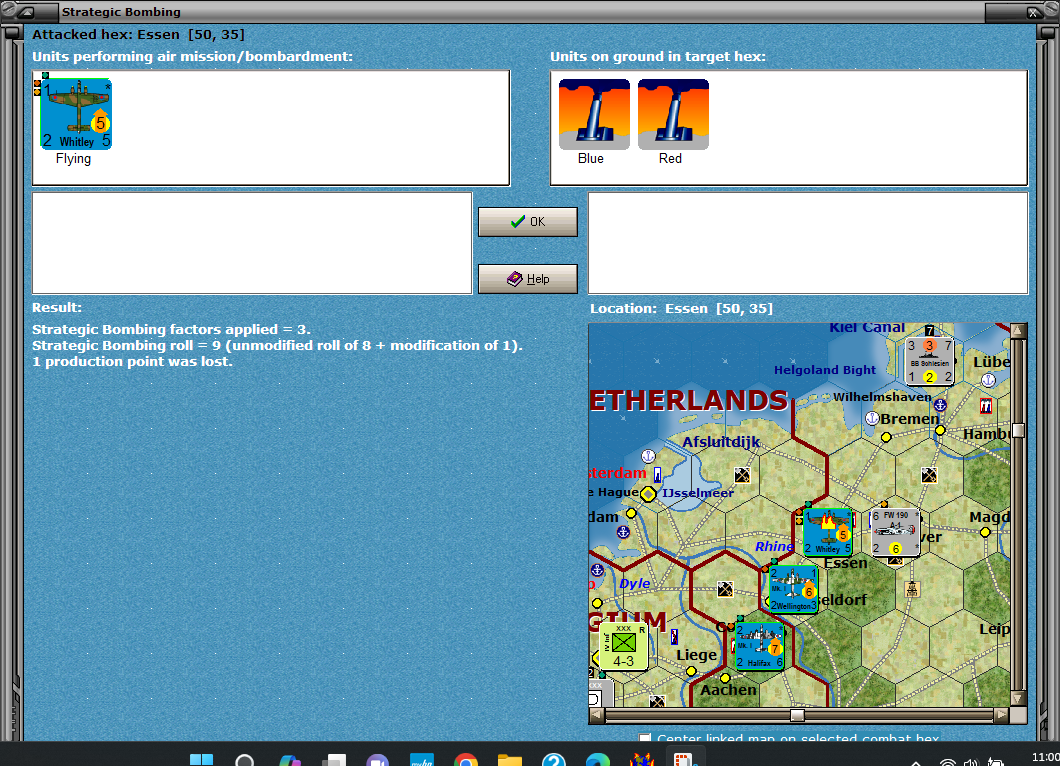The image size is (1060, 766).
Task: Click the 'Strategic Bombing factors applied = 3.' line
Action: point(172,329)
